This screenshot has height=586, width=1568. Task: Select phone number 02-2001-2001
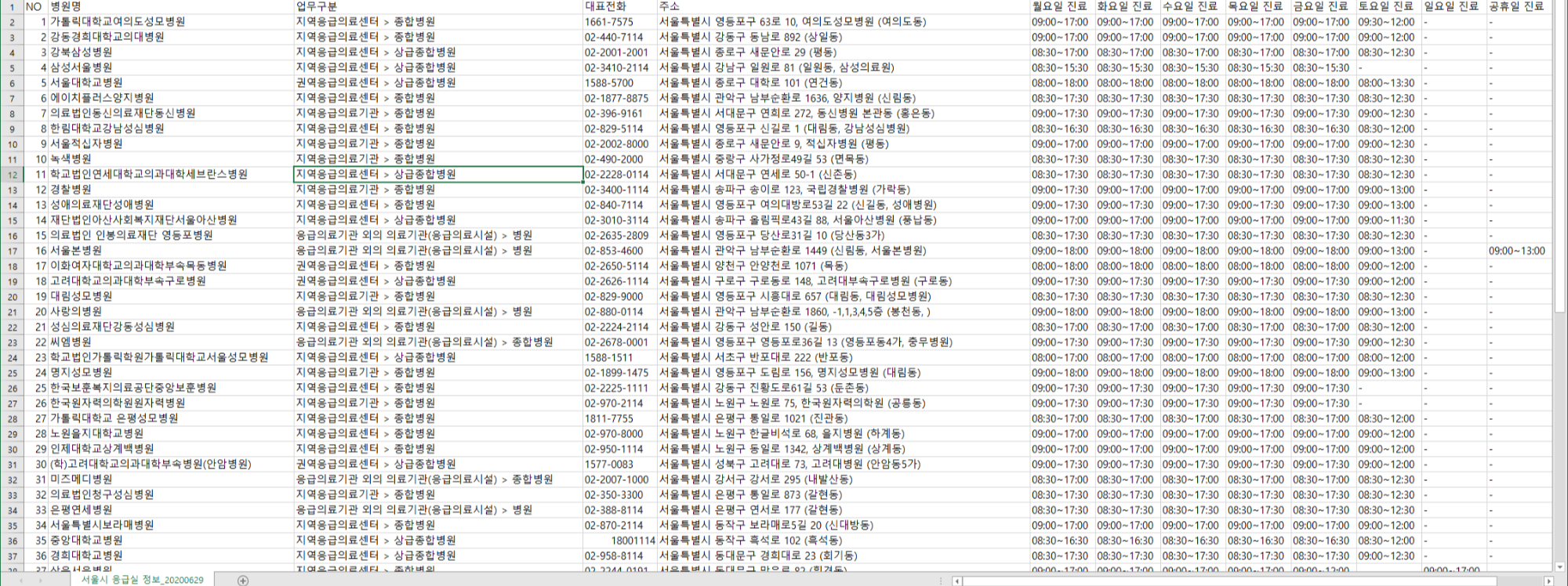(x=619, y=52)
